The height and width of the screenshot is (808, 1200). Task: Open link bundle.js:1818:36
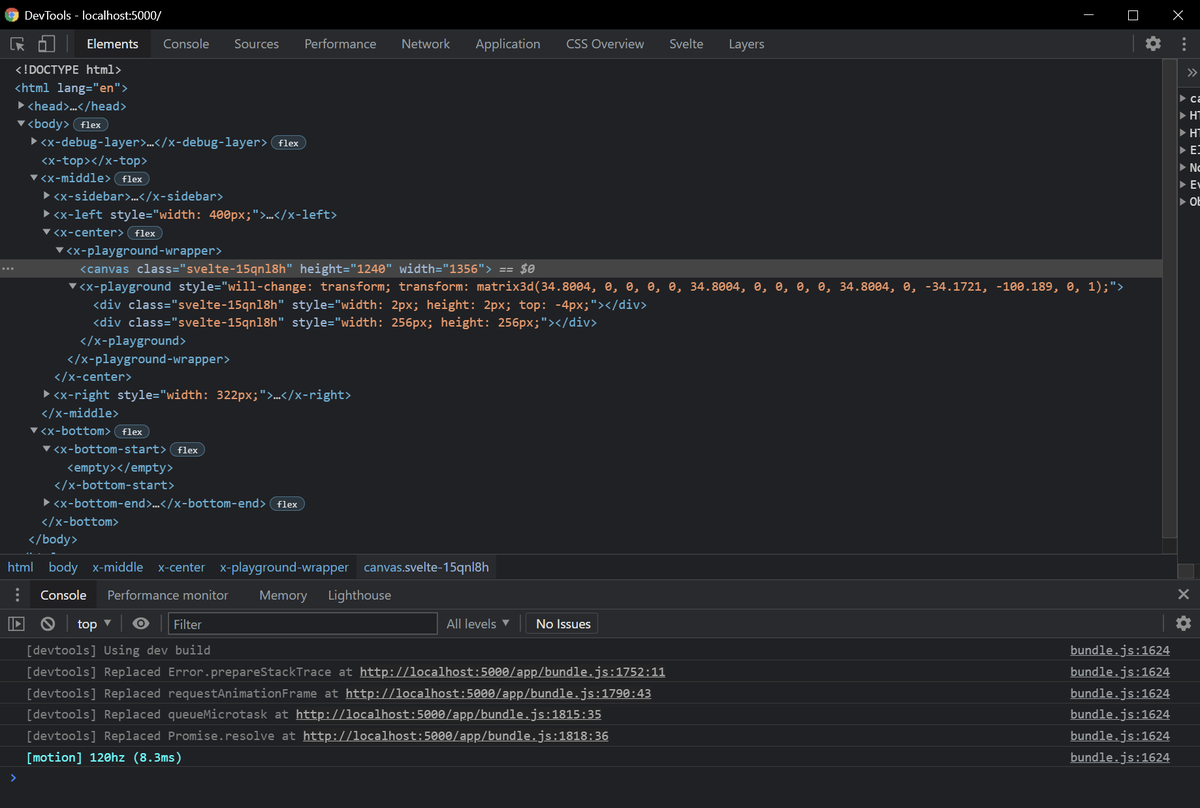tap(455, 736)
